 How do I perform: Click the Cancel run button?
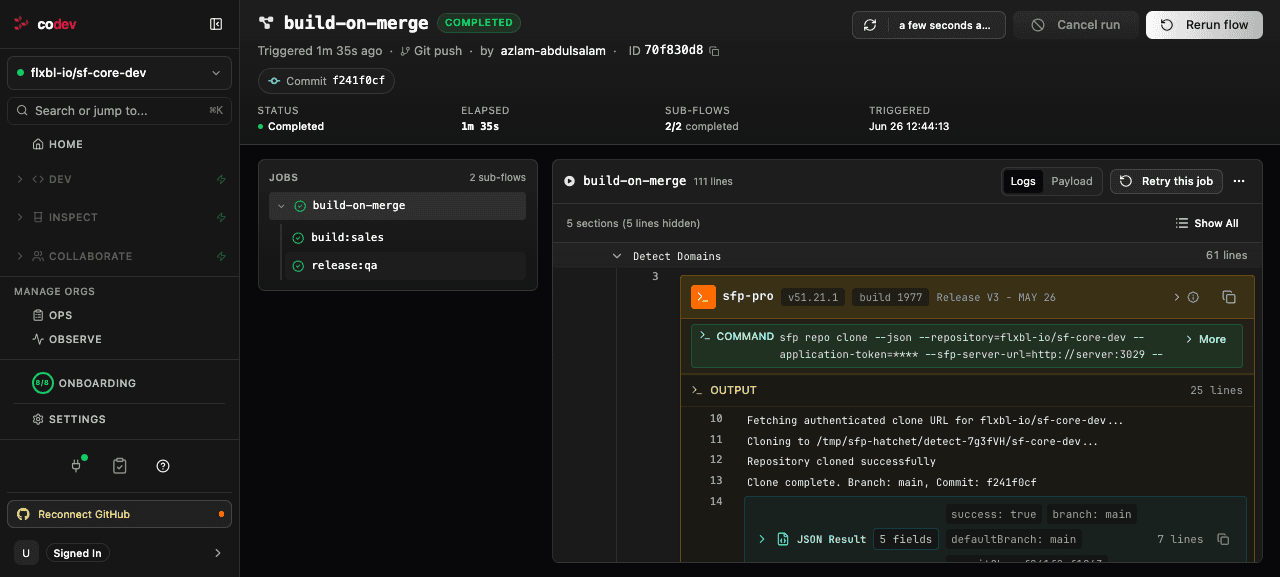(x=1075, y=25)
